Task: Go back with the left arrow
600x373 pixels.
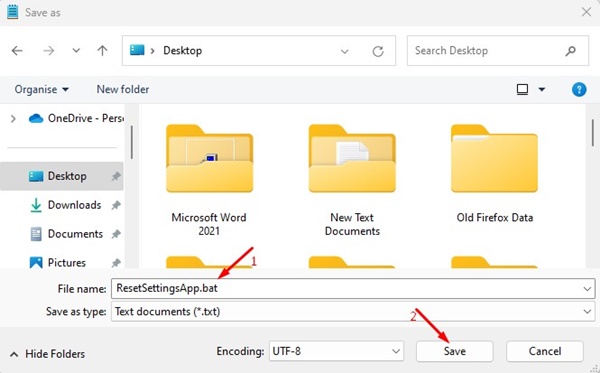Action: [x=17, y=50]
